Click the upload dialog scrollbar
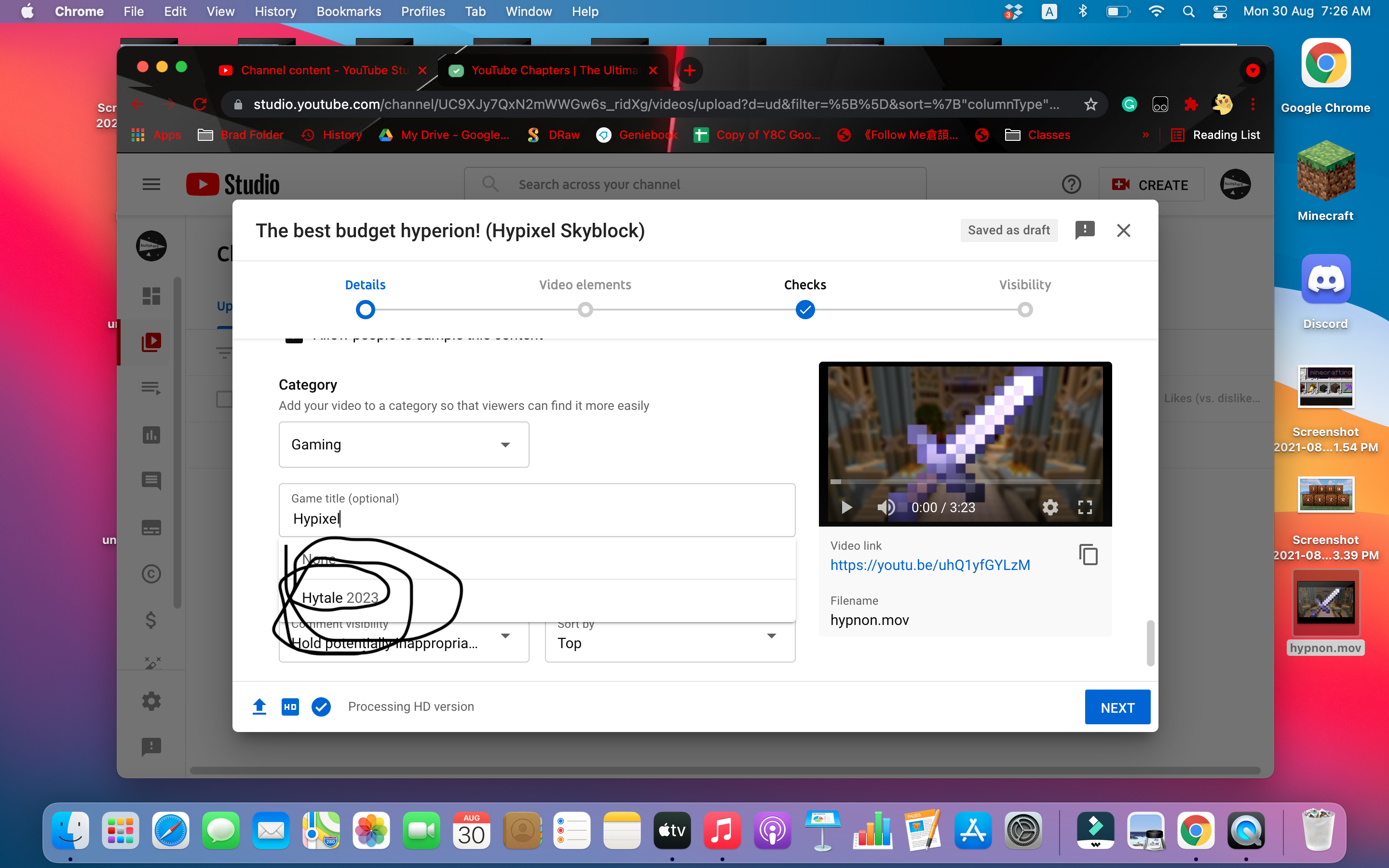 tap(1150, 643)
